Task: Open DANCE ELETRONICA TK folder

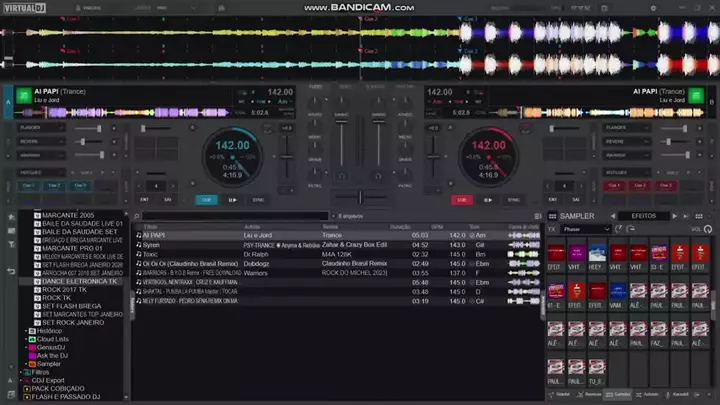Action: click(79, 281)
